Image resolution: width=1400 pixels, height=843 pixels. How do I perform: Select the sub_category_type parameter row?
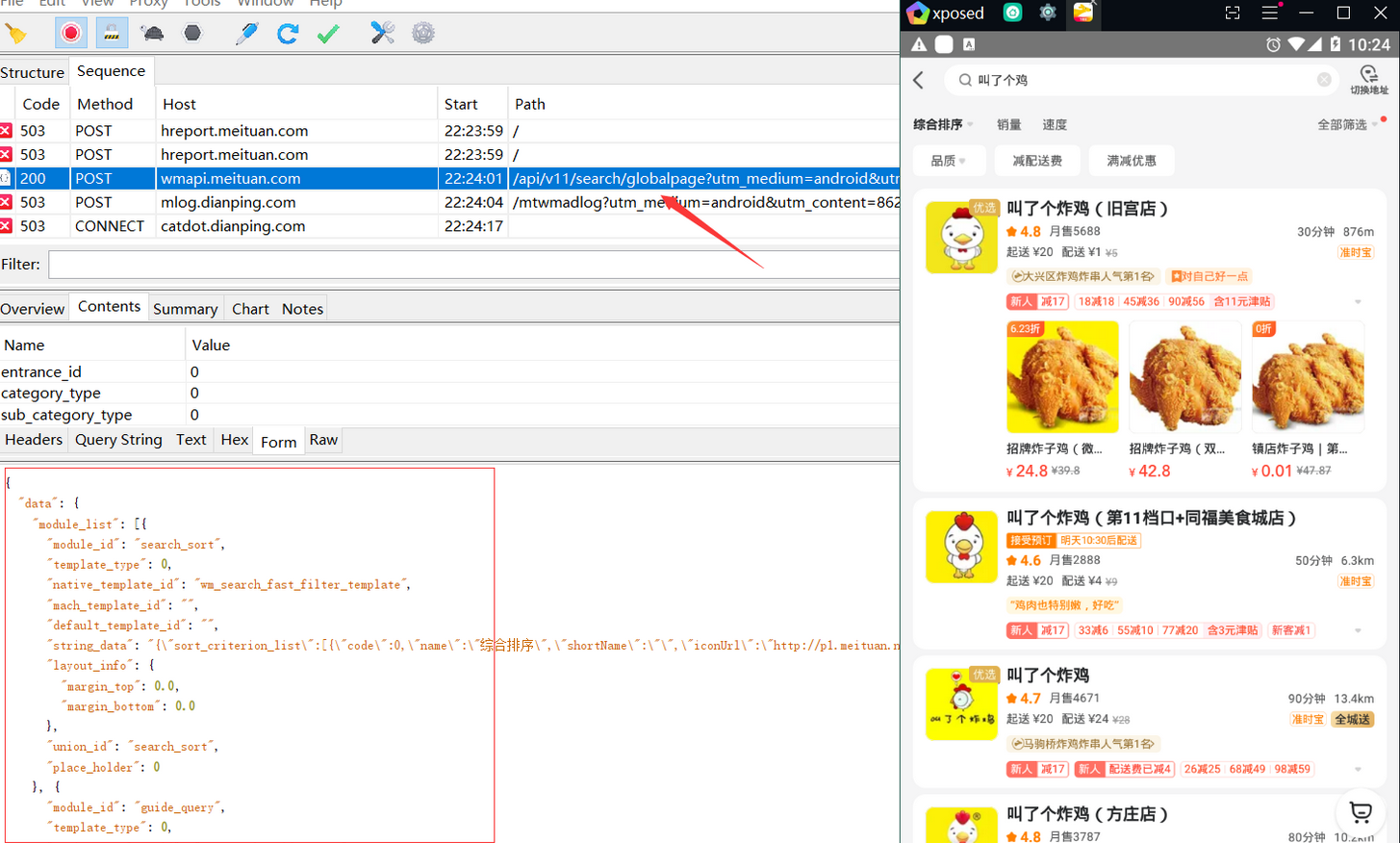coord(449,415)
